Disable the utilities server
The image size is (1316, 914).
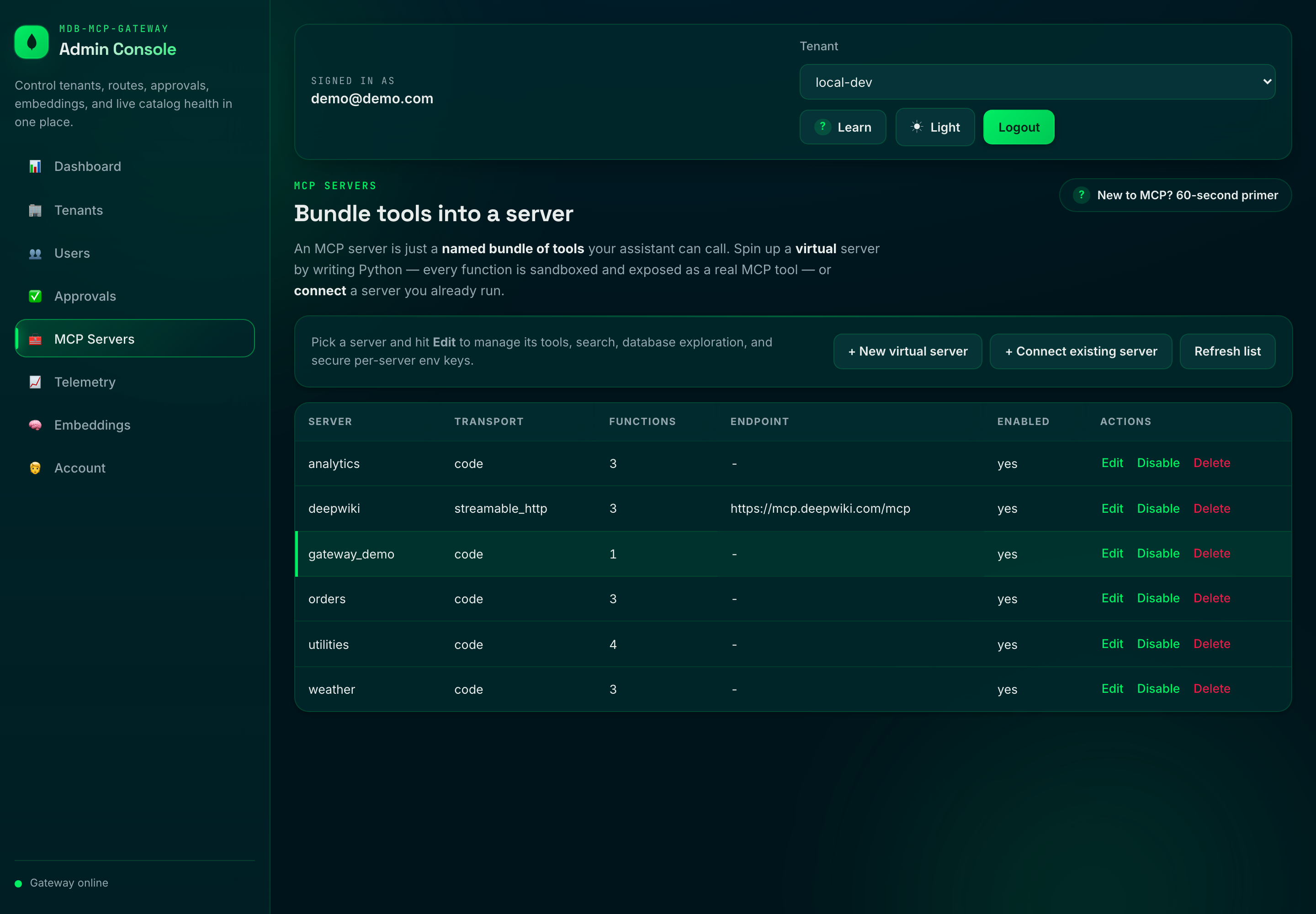coord(1158,644)
